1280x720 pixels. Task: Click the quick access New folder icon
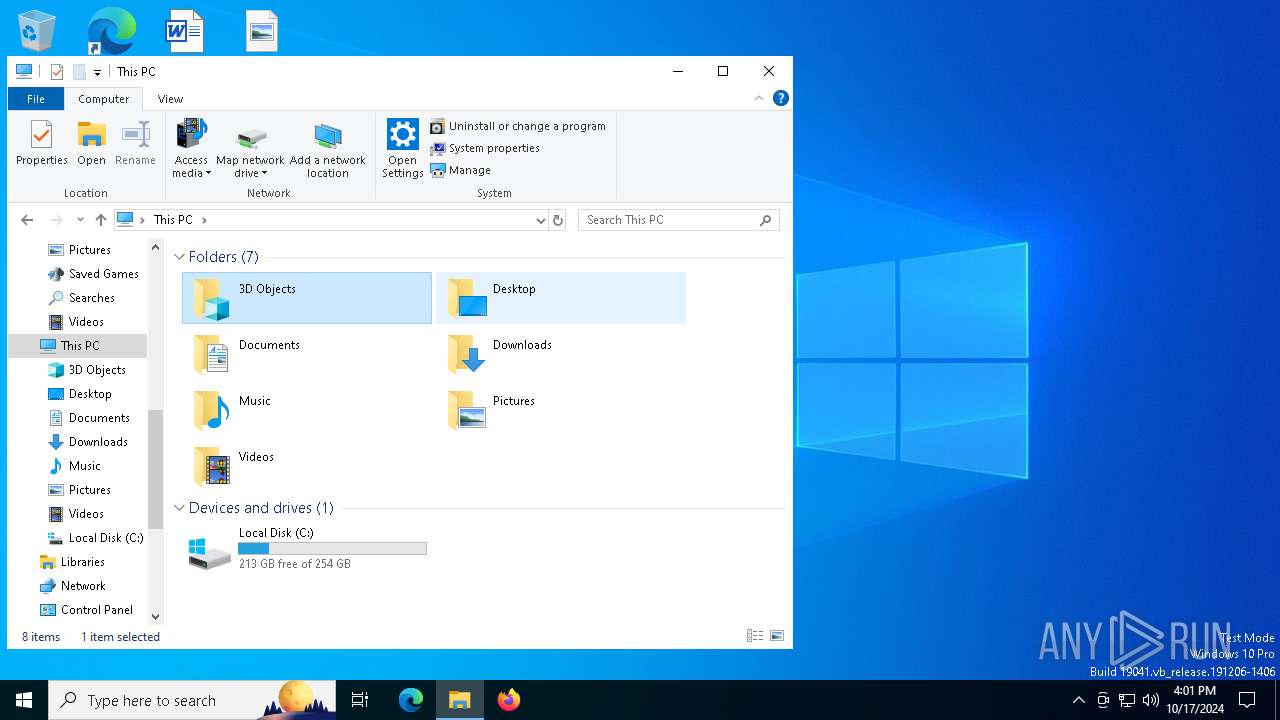[79, 72]
